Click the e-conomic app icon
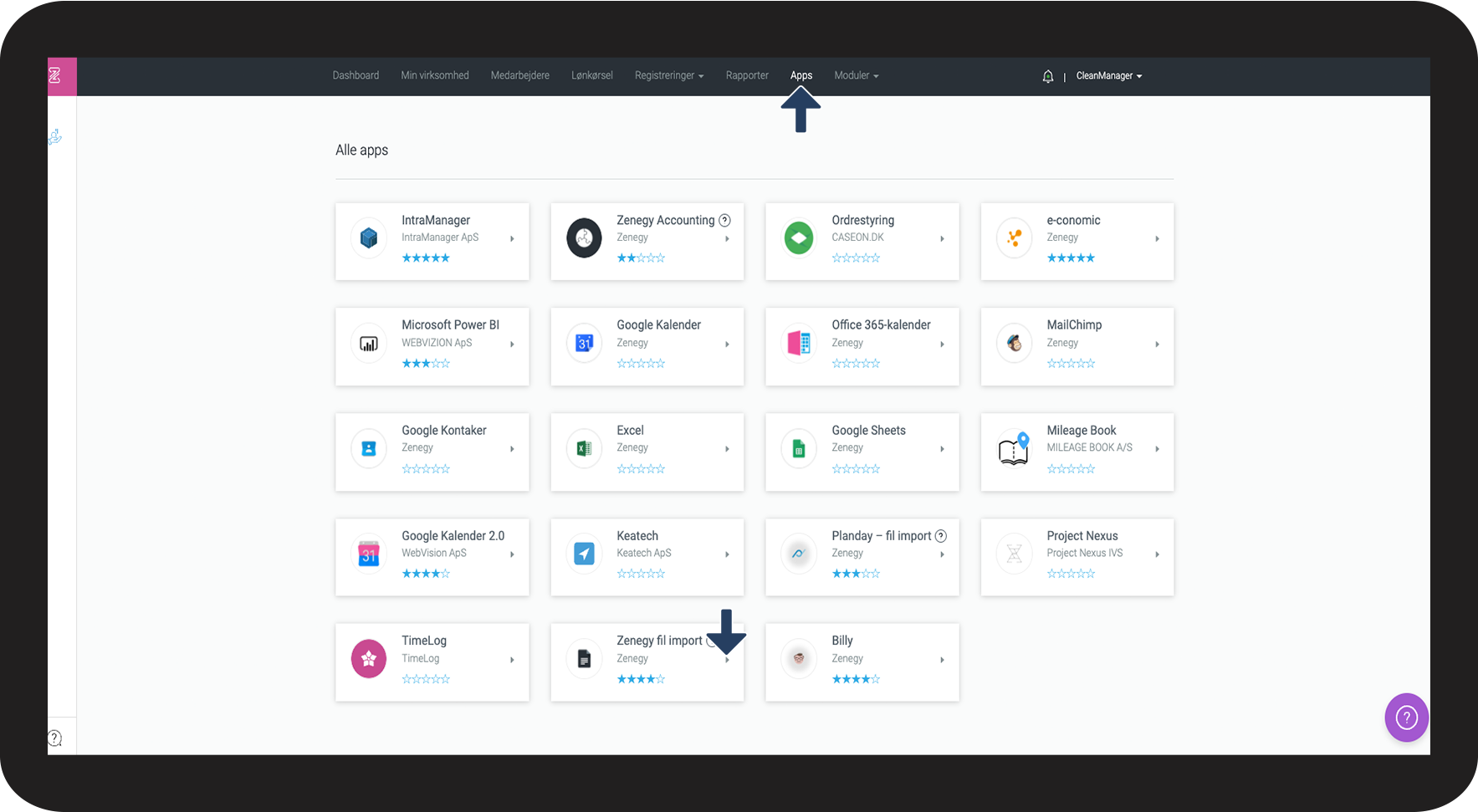The image size is (1478, 812). tap(1014, 238)
